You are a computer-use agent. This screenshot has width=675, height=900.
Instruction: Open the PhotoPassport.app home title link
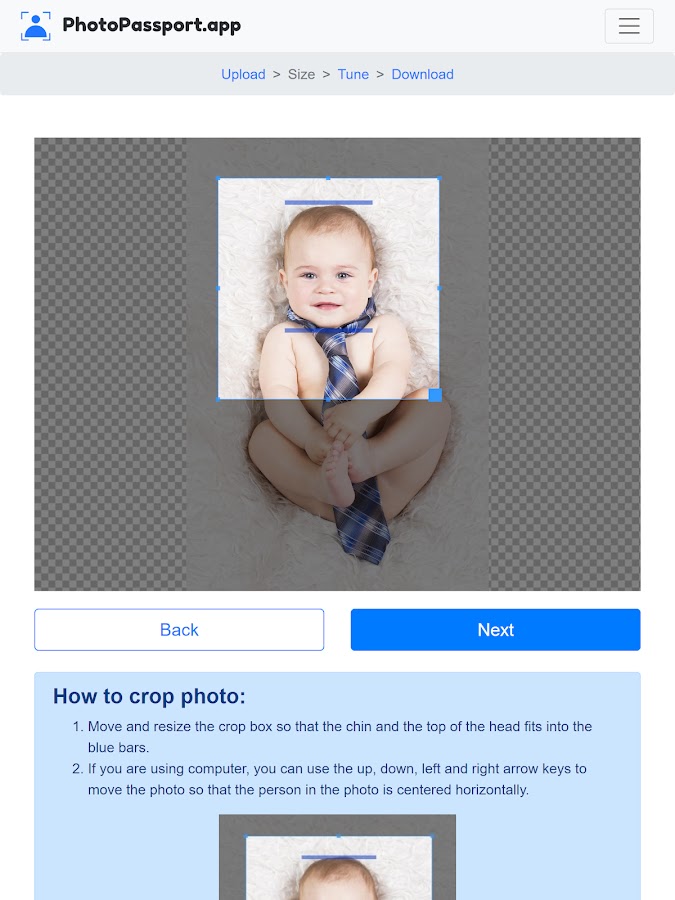(x=152, y=25)
